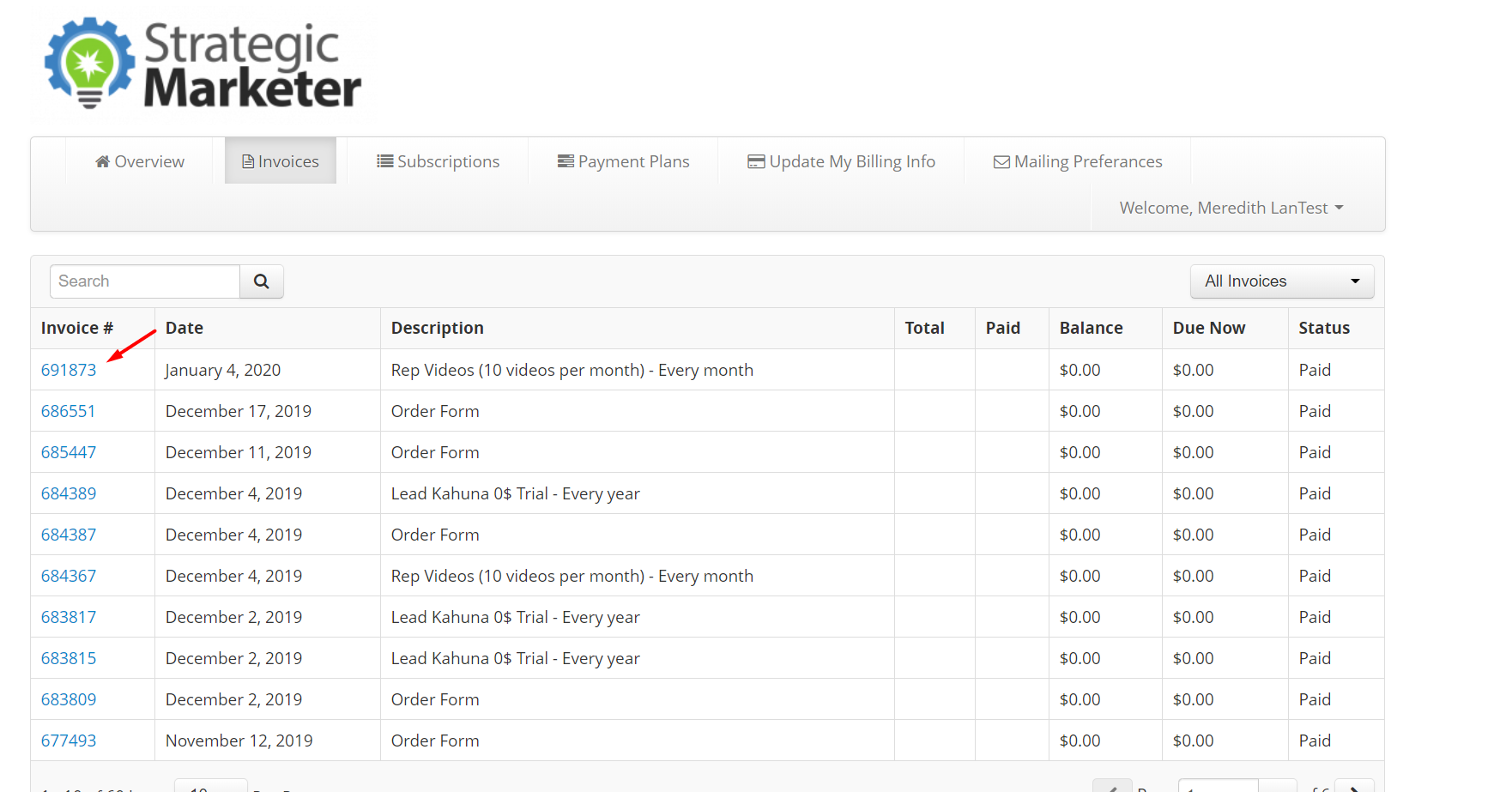1512x792 pixels.
Task: Click the Strategic Marketer logo
Action: (203, 66)
